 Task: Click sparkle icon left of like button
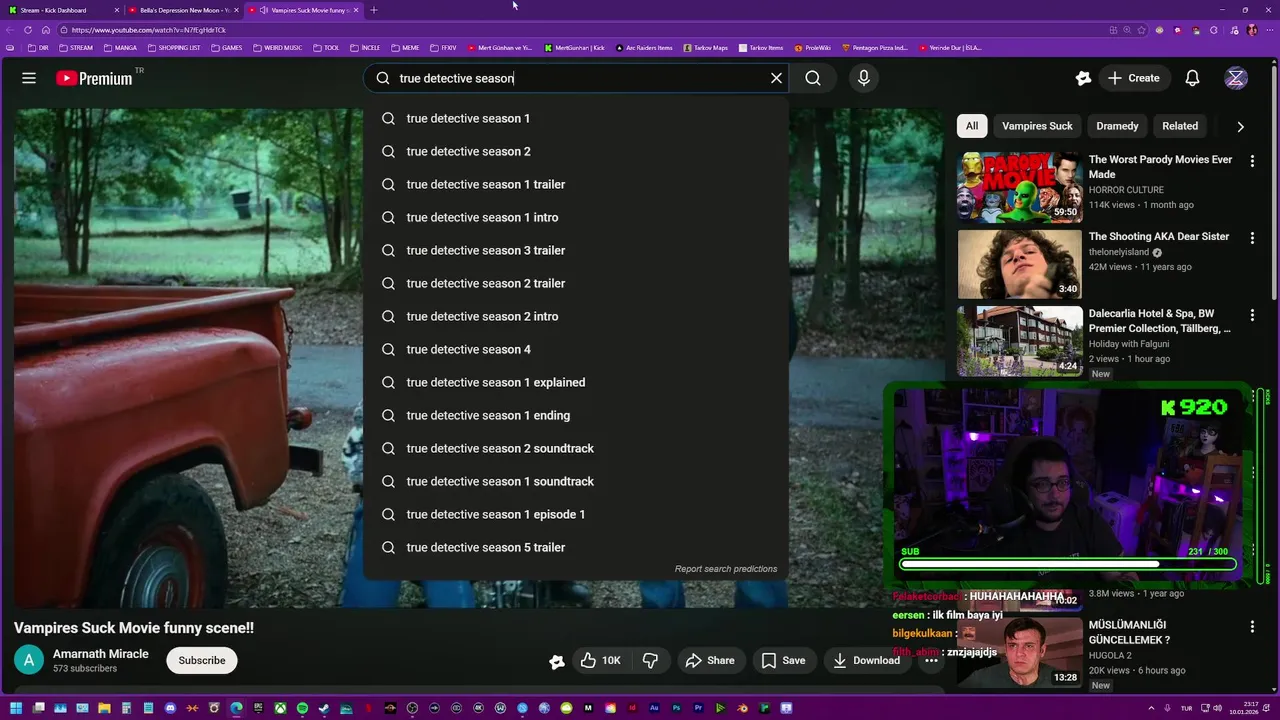click(x=557, y=661)
